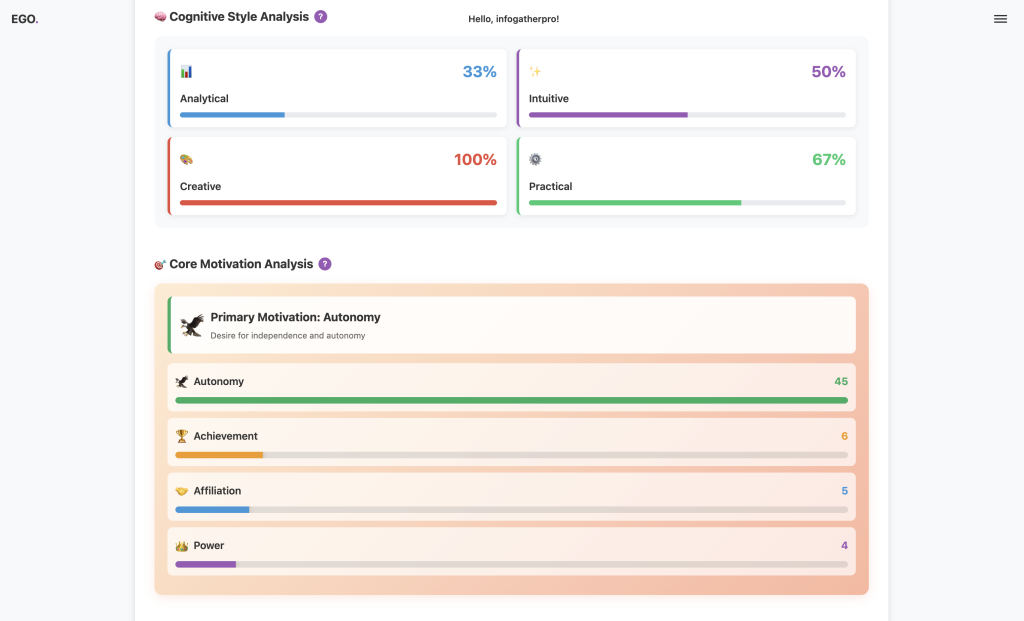The image size is (1024, 621).
Task: Click the Analytical bar chart icon
Action: pyautogui.click(x=186, y=72)
